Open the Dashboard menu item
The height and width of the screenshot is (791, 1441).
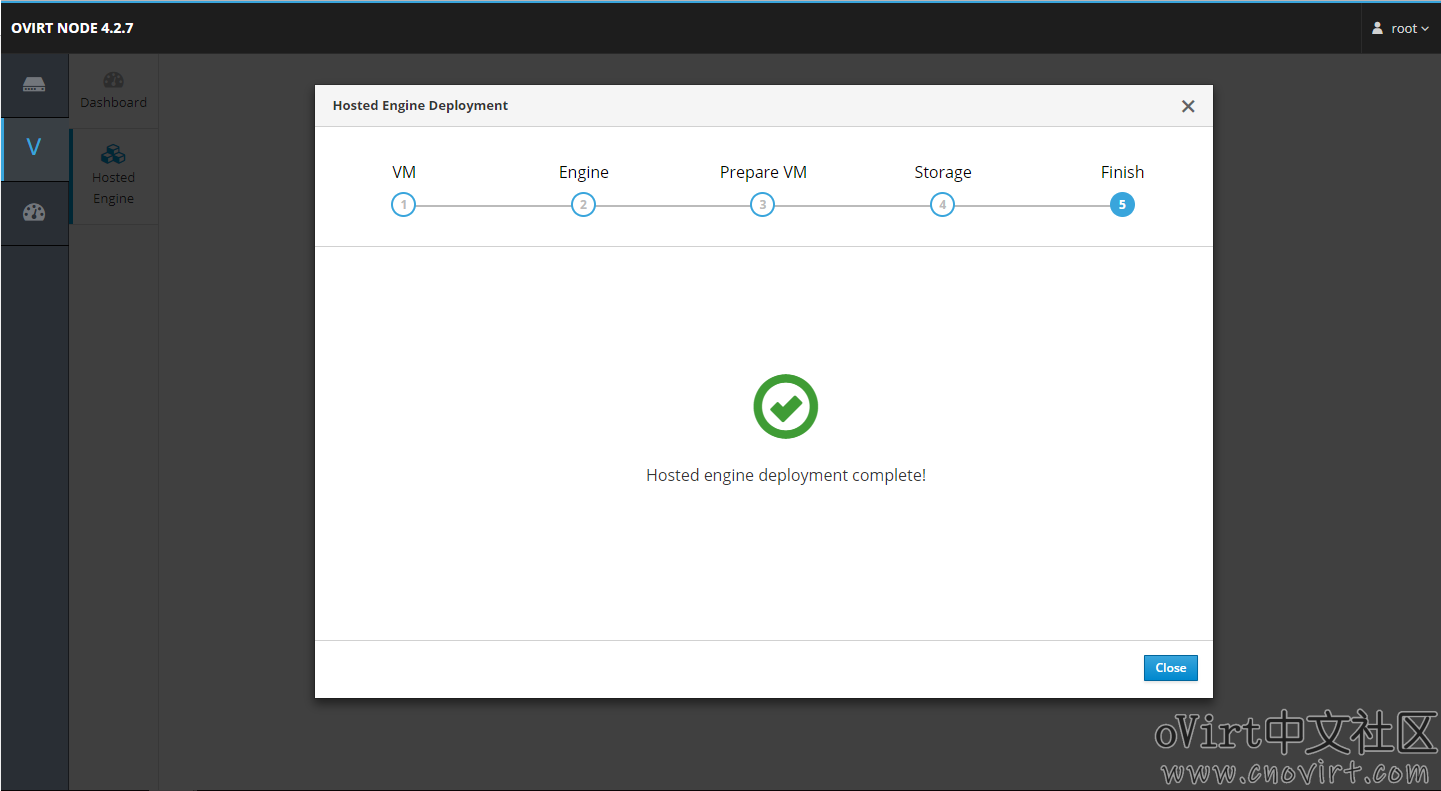point(113,91)
